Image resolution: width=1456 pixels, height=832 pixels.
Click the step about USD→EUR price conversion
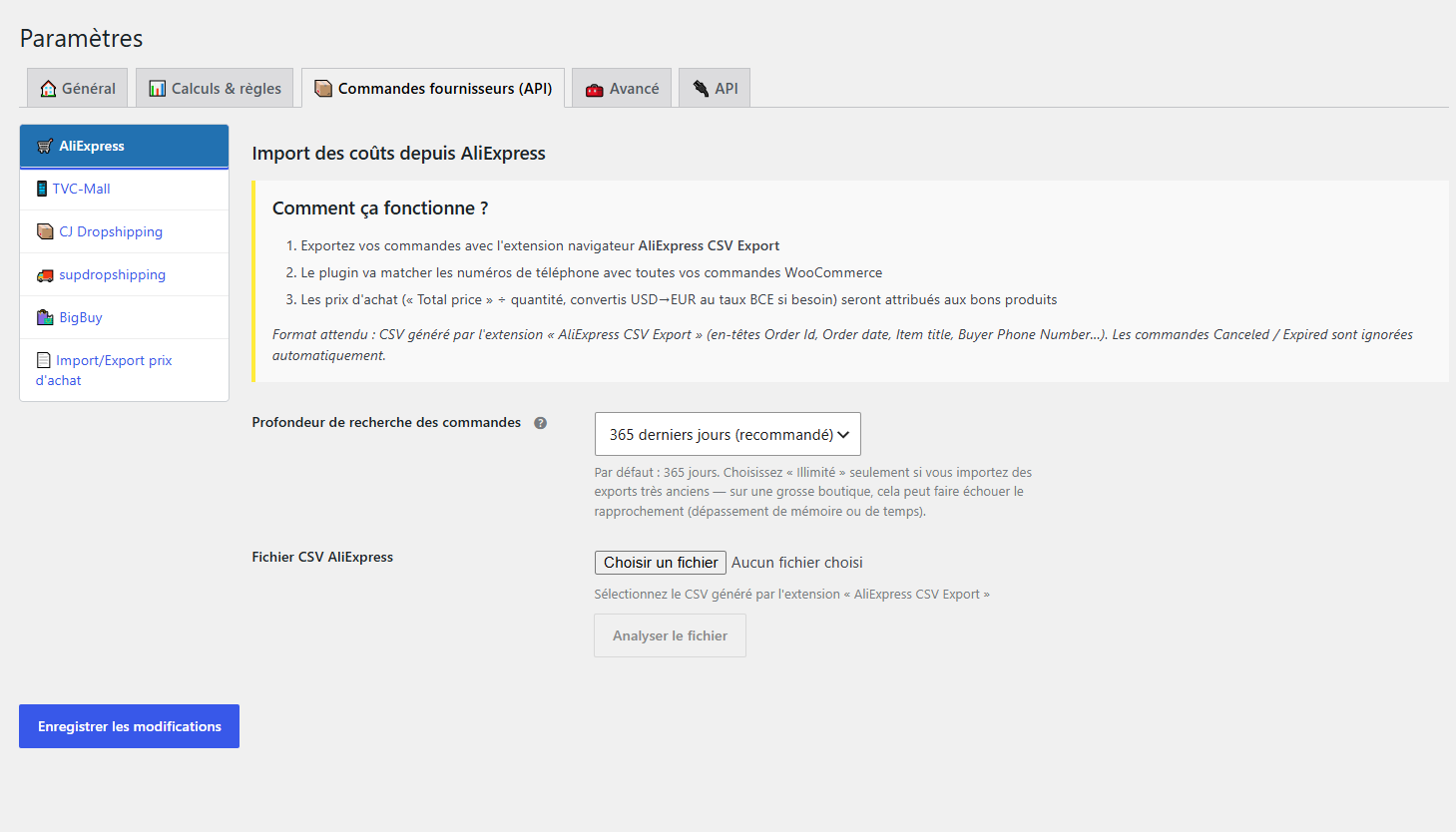point(679,299)
